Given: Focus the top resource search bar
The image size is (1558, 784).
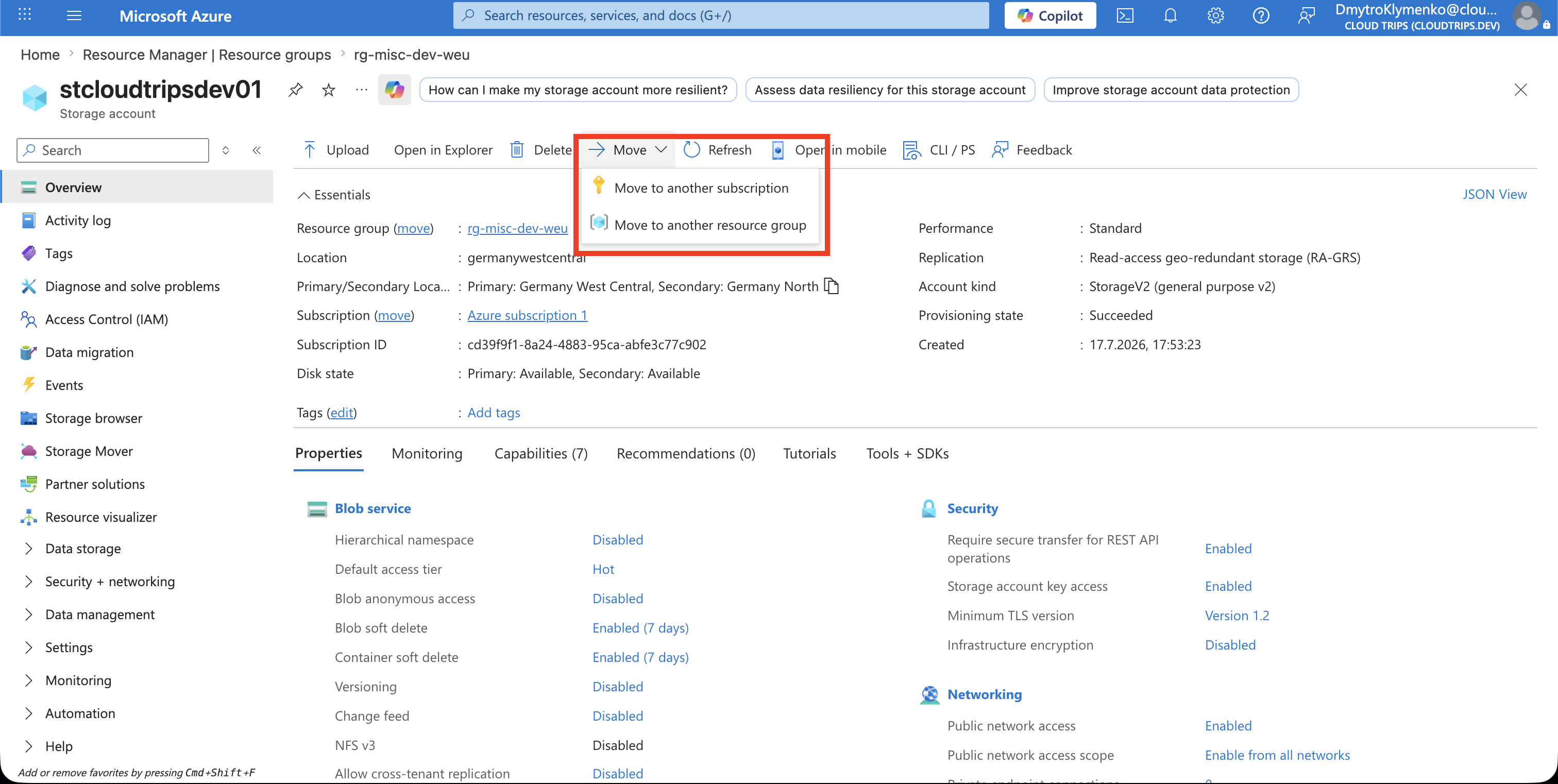Looking at the screenshot, I should (x=721, y=16).
